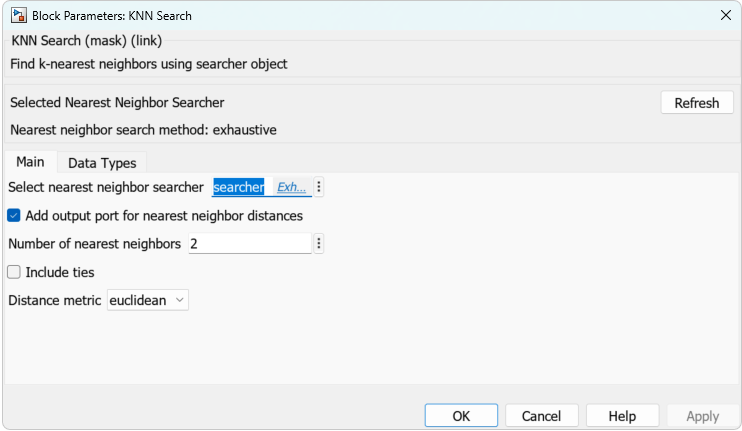Click the 'Nearest neighbor search method: exhaustive' text
The height and width of the screenshot is (431, 742).
pyautogui.click(x=143, y=129)
